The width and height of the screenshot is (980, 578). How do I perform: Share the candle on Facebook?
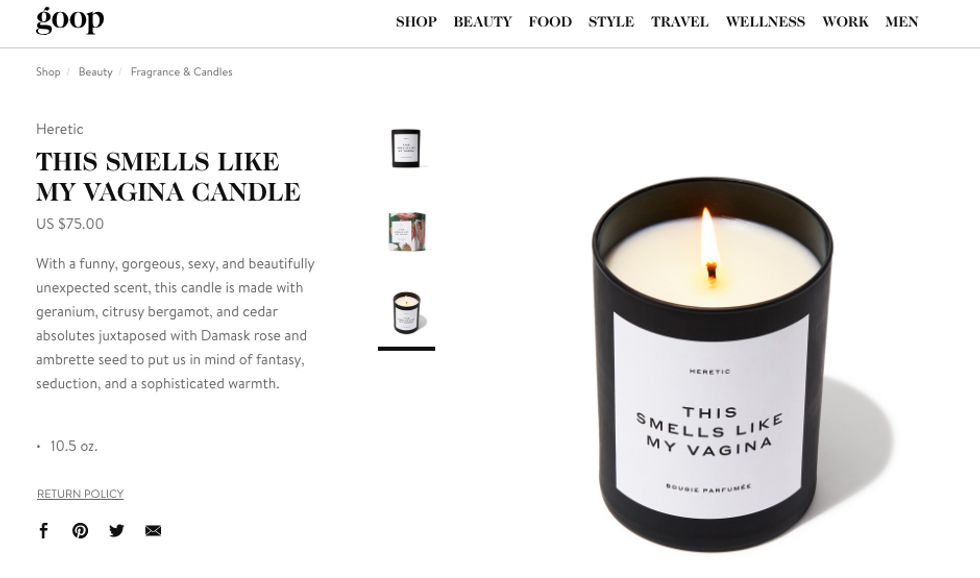[44, 531]
